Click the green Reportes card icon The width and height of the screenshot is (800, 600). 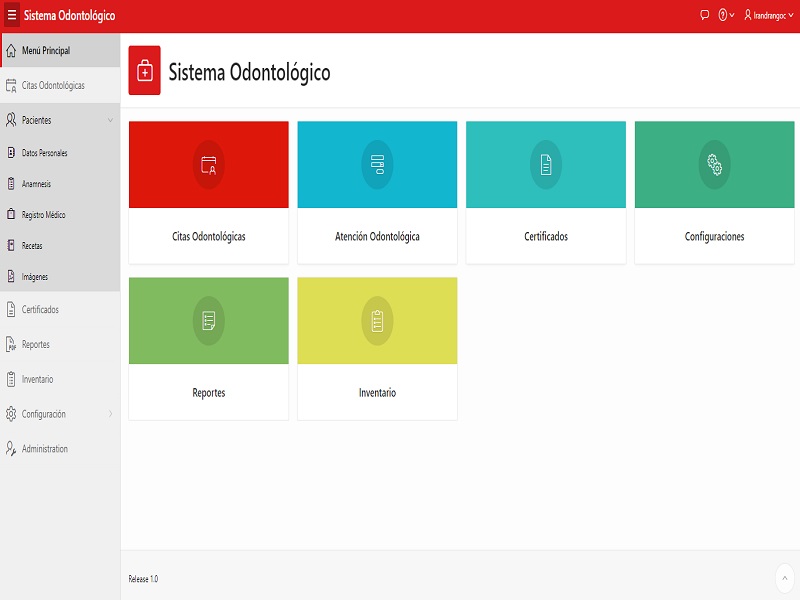(209, 321)
